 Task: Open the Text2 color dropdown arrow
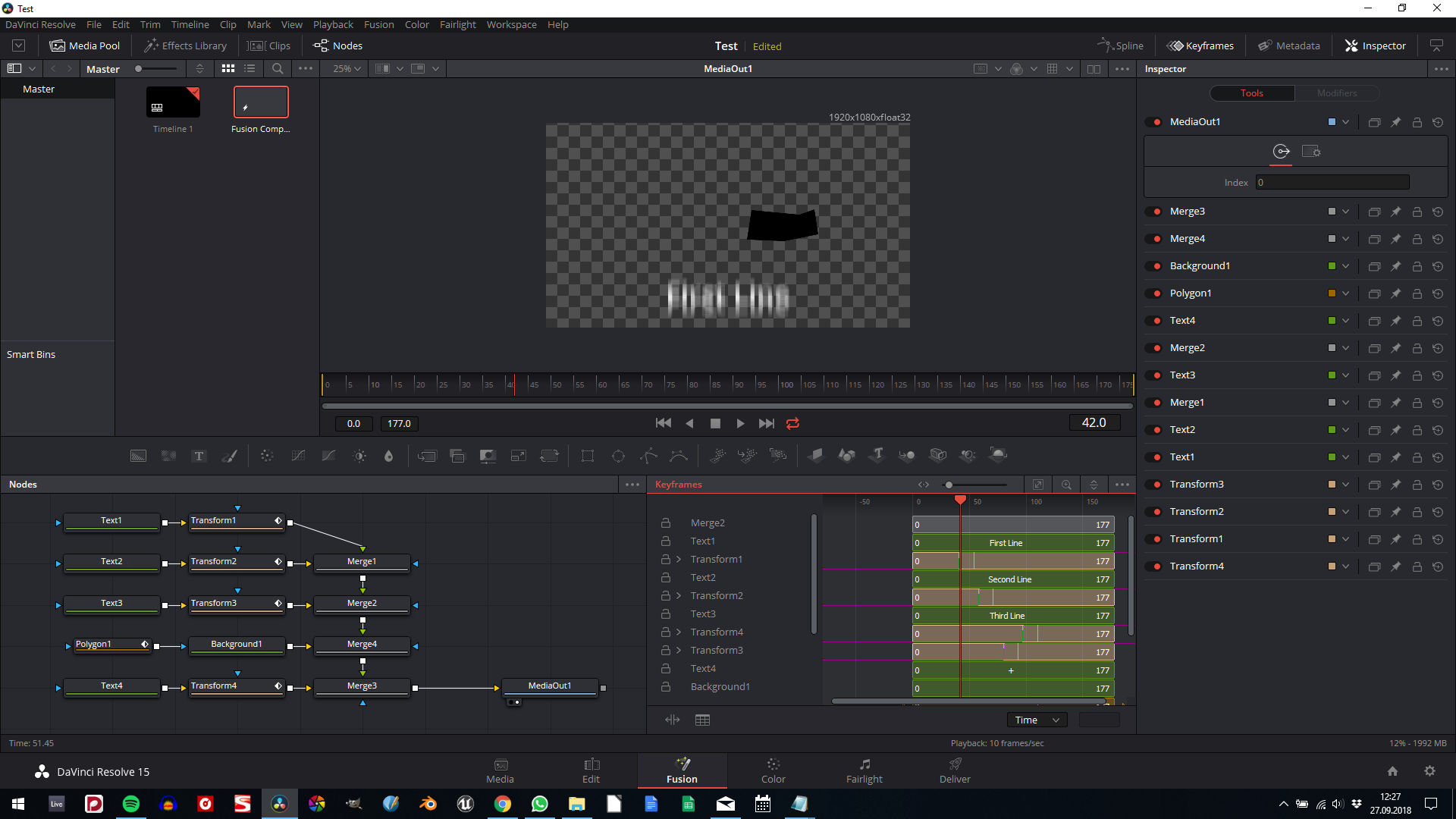coord(1345,430)
